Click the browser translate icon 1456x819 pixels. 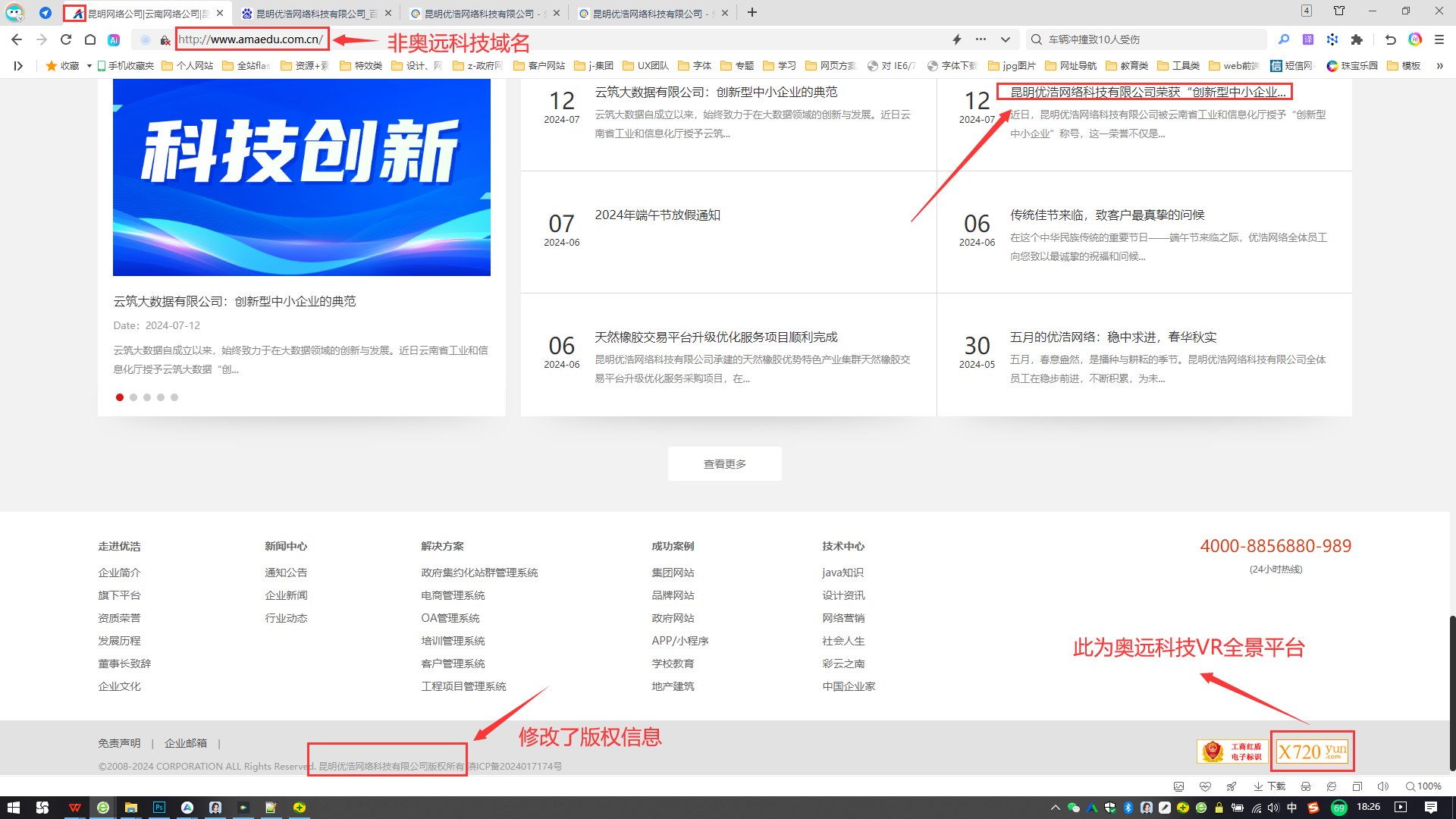pyautogui.click(x=1308, y=39)
